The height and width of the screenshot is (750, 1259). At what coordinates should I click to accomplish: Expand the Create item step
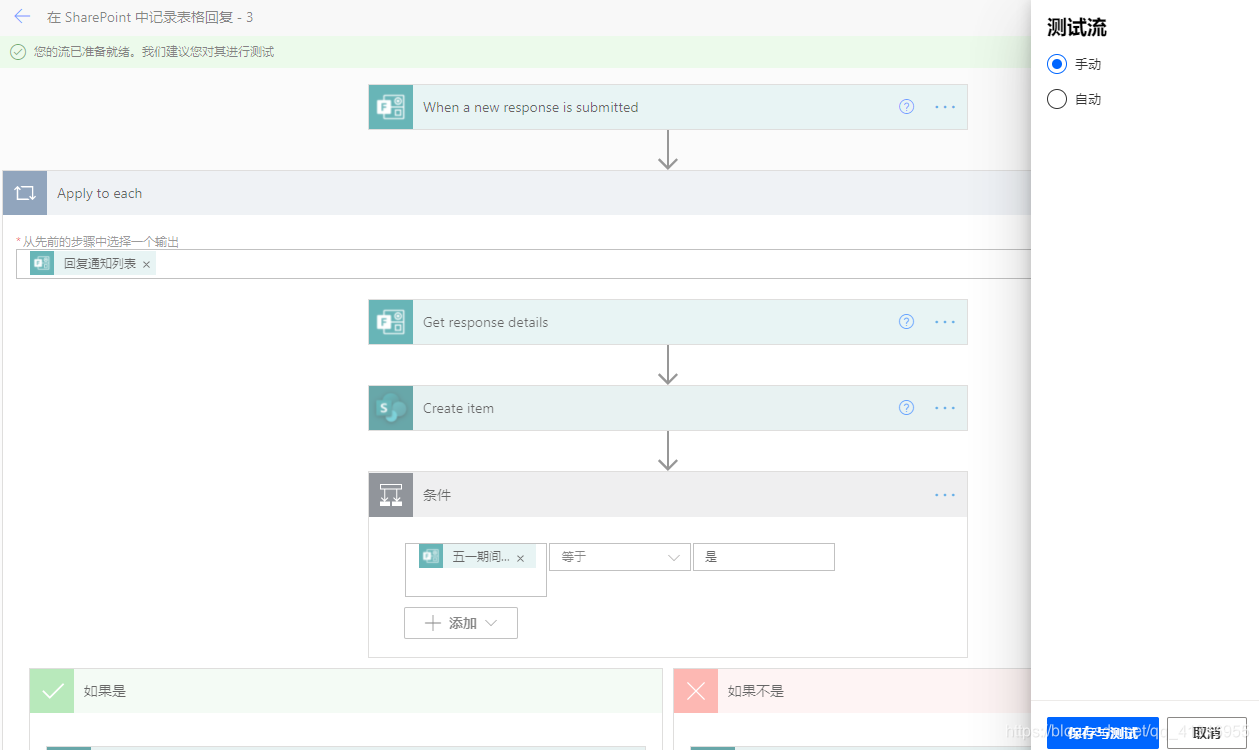(668, 408)
